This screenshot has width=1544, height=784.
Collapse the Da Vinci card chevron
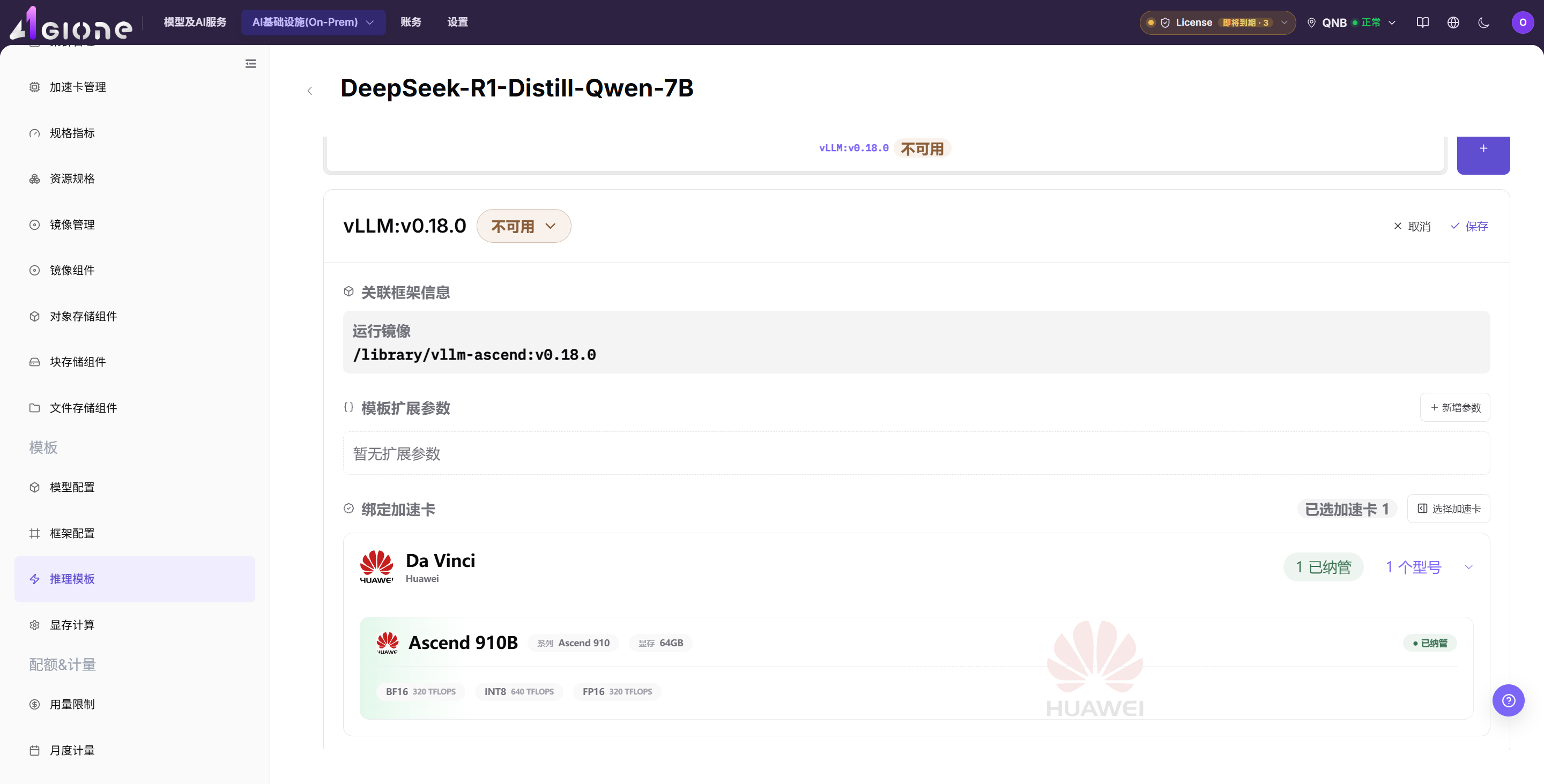pos(1468,566)
